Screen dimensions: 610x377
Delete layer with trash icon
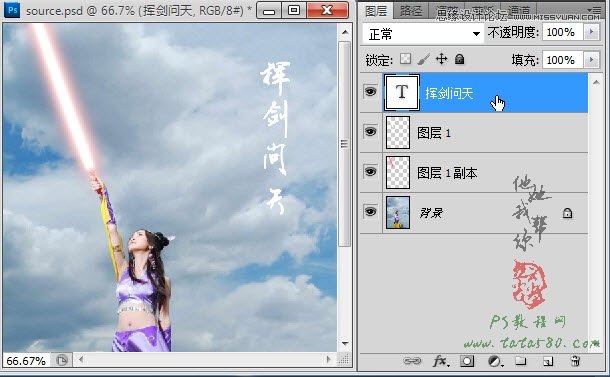tap(575, 361)
